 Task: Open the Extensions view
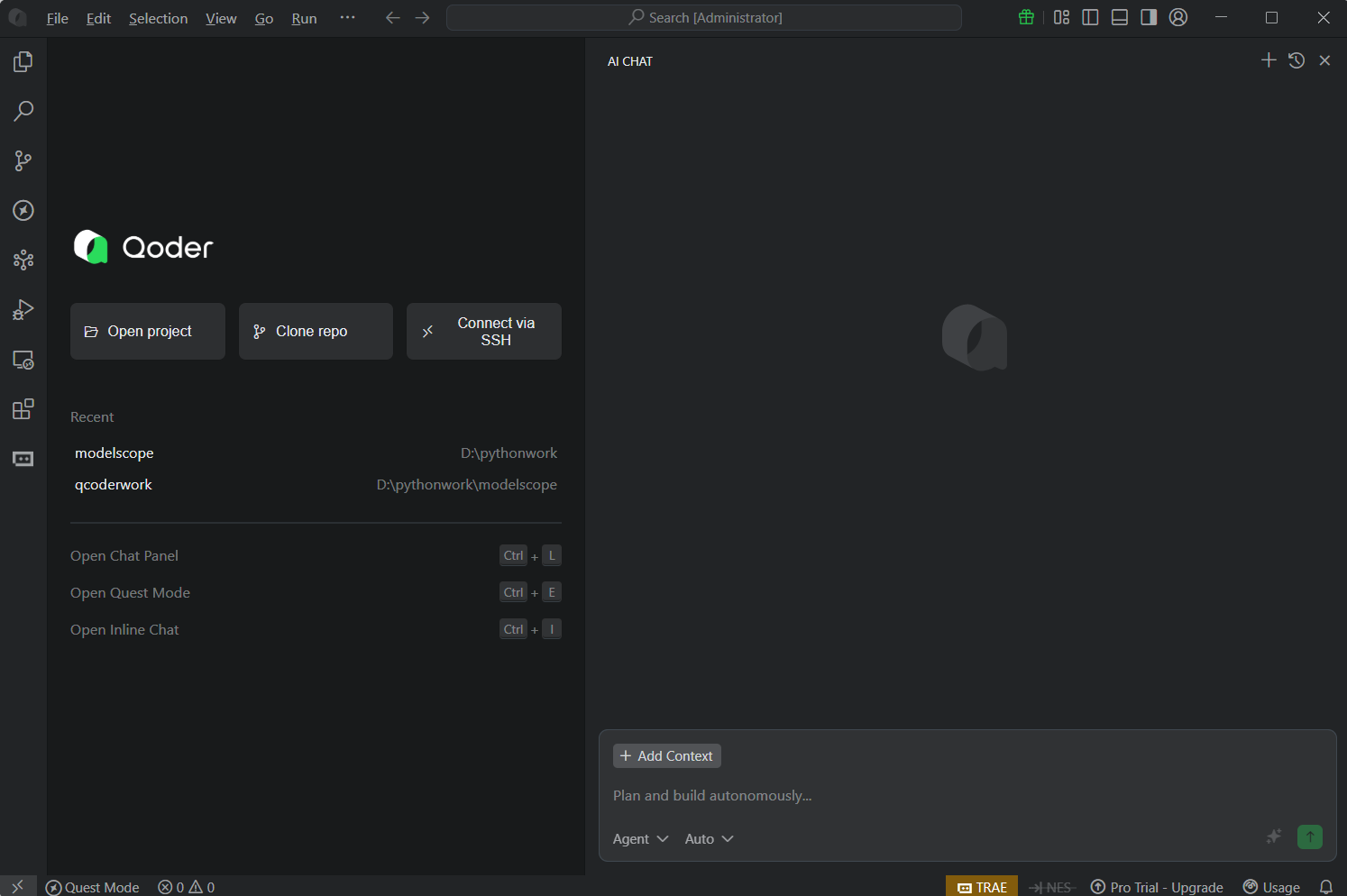click(23, 409)
